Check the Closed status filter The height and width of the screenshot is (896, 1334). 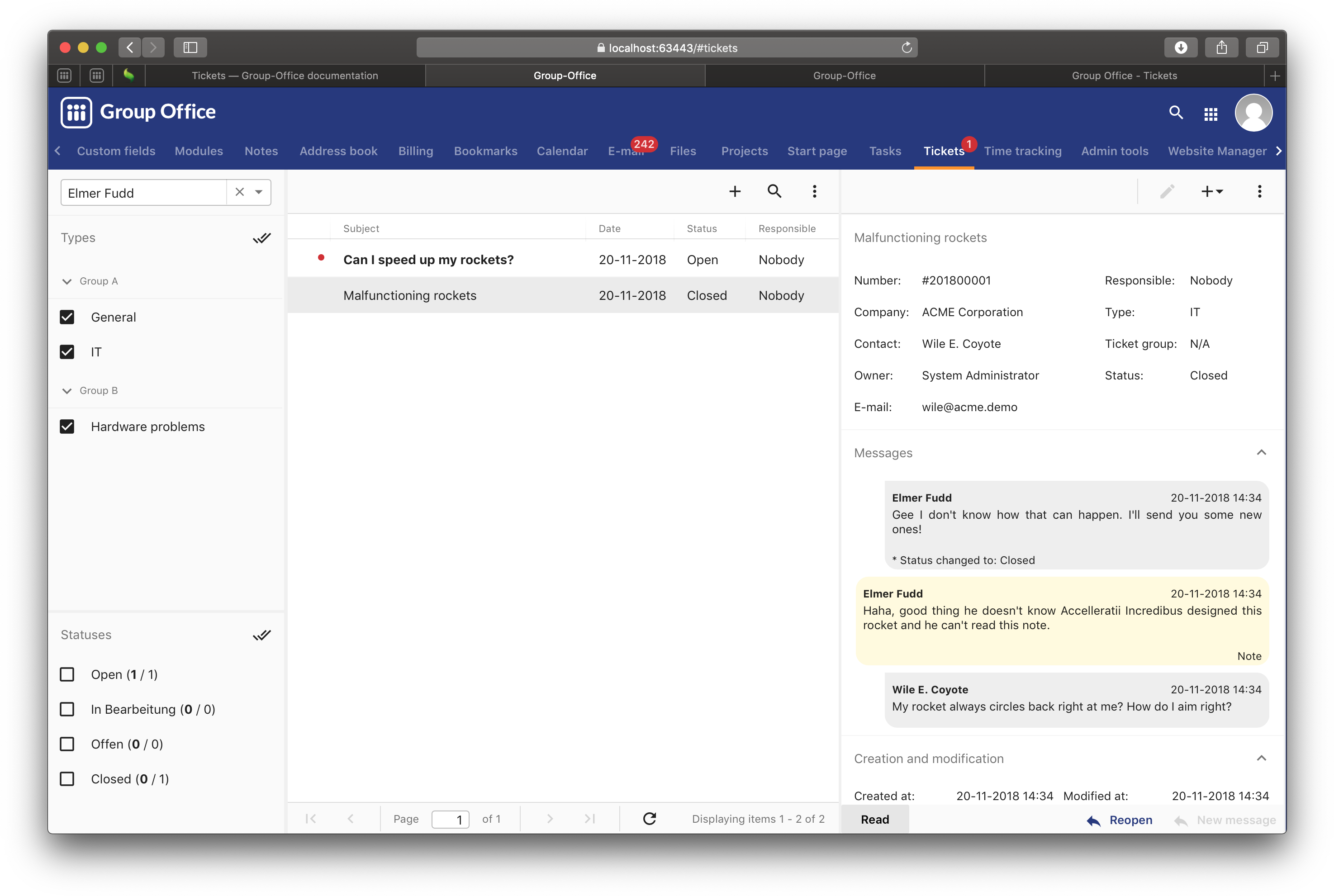67,779
